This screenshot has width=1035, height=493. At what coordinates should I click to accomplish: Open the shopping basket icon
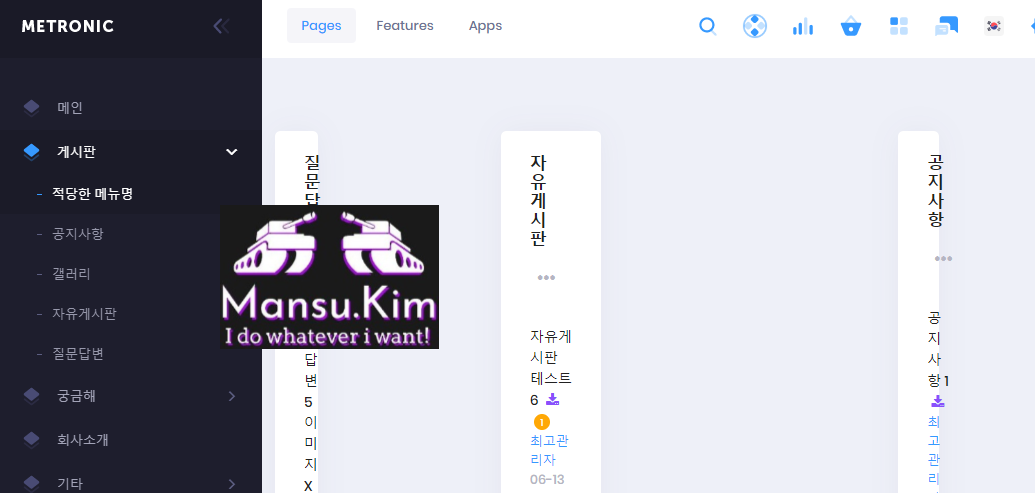(851, 26)
